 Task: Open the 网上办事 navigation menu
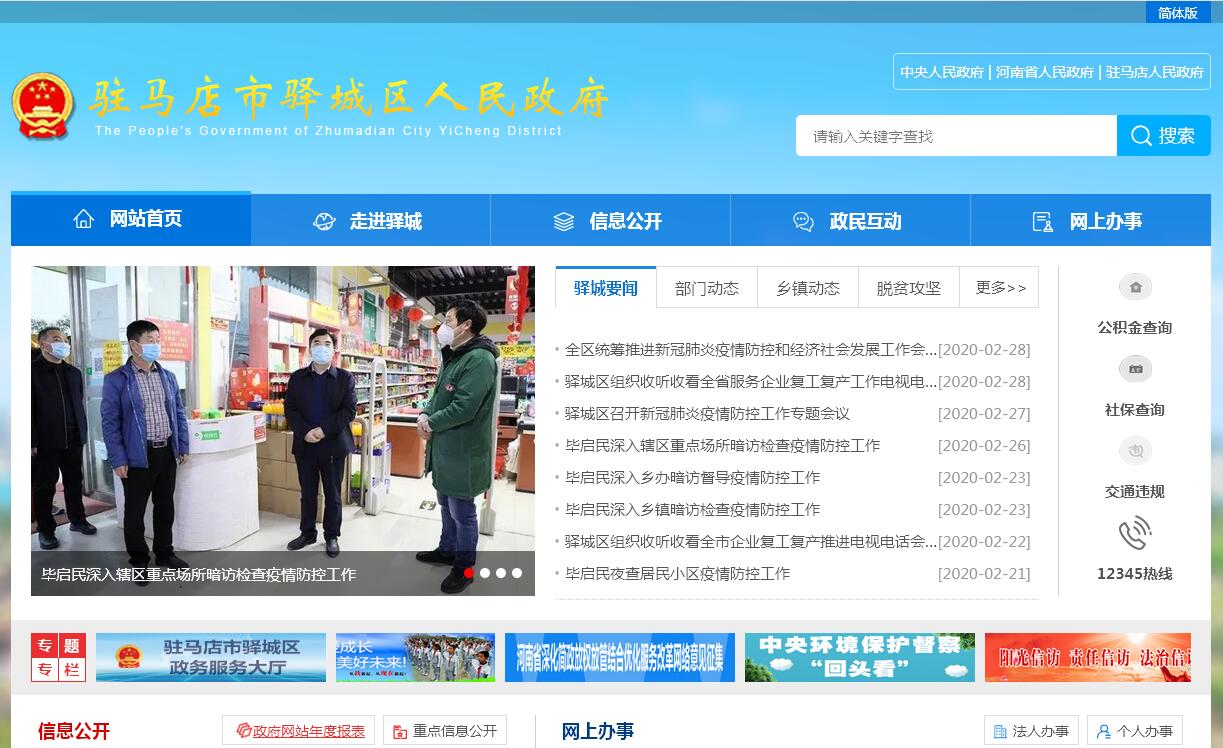coord(1090,221)
